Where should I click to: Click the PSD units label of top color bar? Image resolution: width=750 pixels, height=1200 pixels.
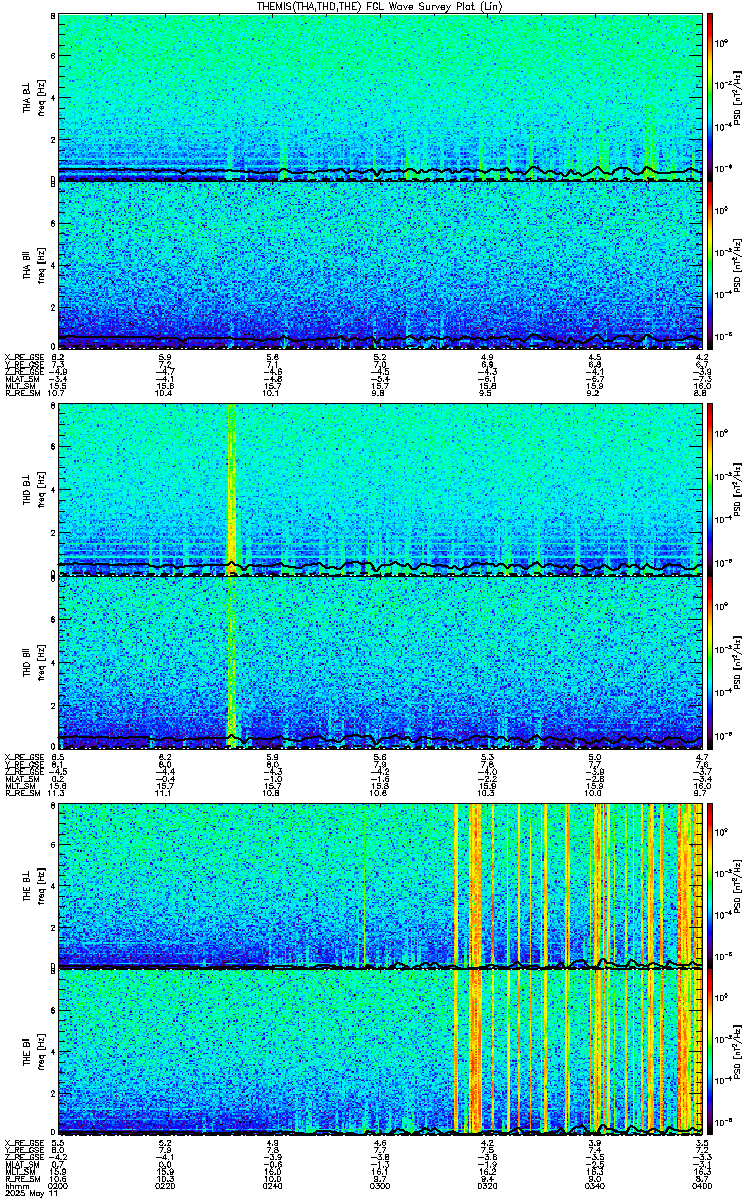click(737, 97)
